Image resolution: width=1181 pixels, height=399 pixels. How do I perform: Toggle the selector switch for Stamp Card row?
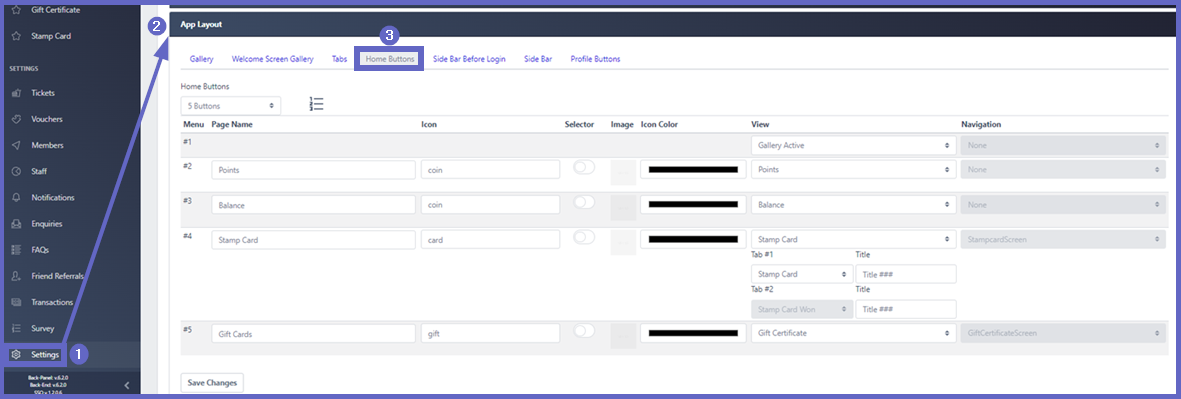(x=584, y=237)
